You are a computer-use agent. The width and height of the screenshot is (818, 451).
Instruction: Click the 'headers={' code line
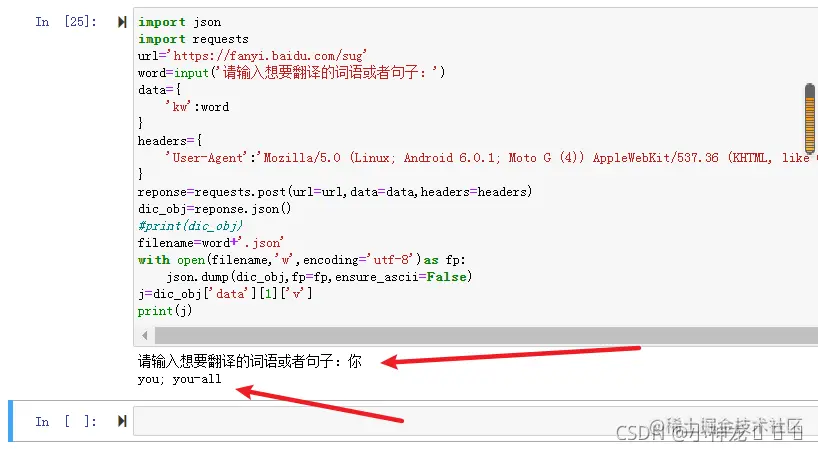pyautogui.click(x=170, y=141)
